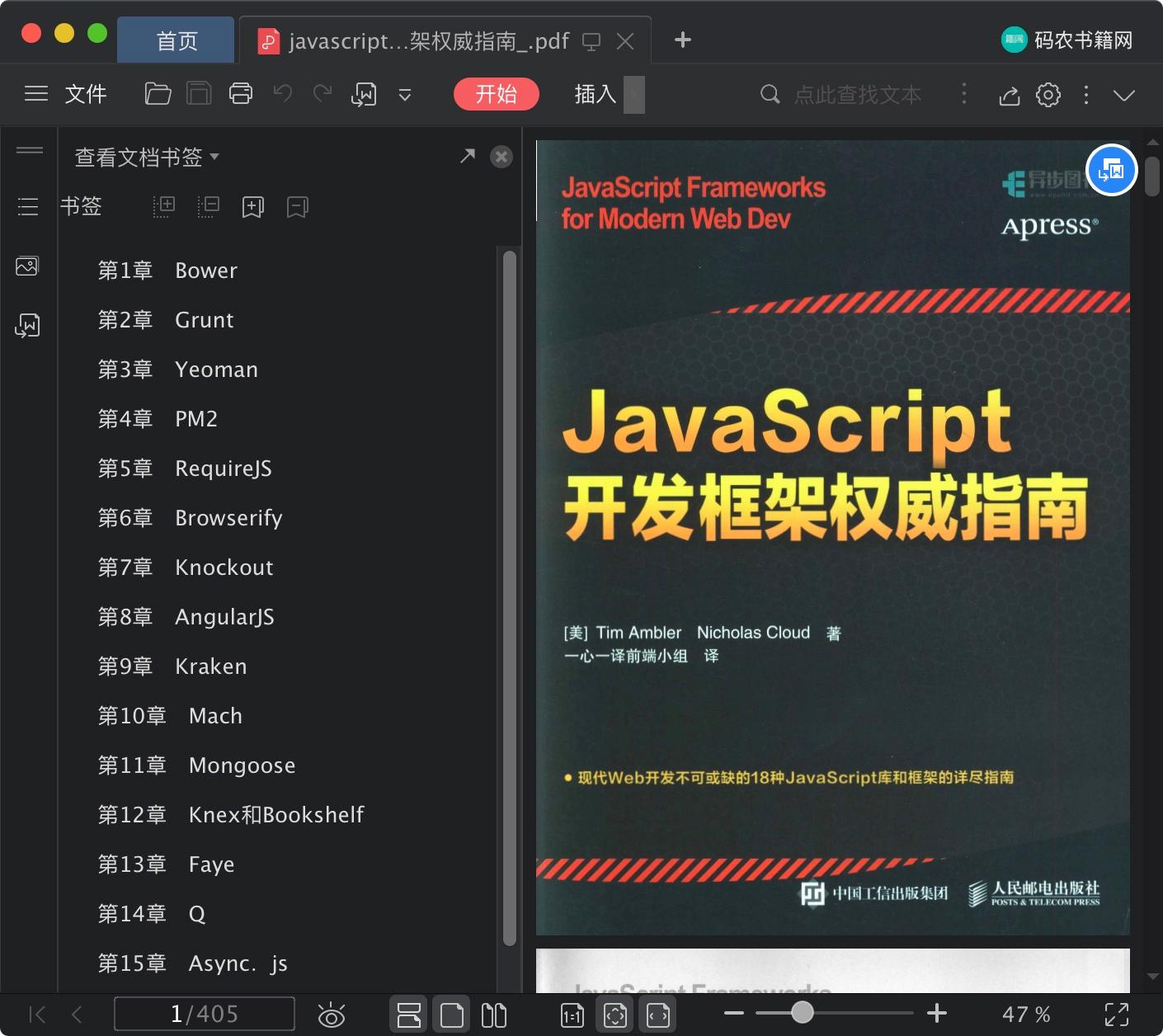This screenshot has width=1163, height=1036.
Task: Click the 点此查找文本 search field
Action: pos(858,95)
